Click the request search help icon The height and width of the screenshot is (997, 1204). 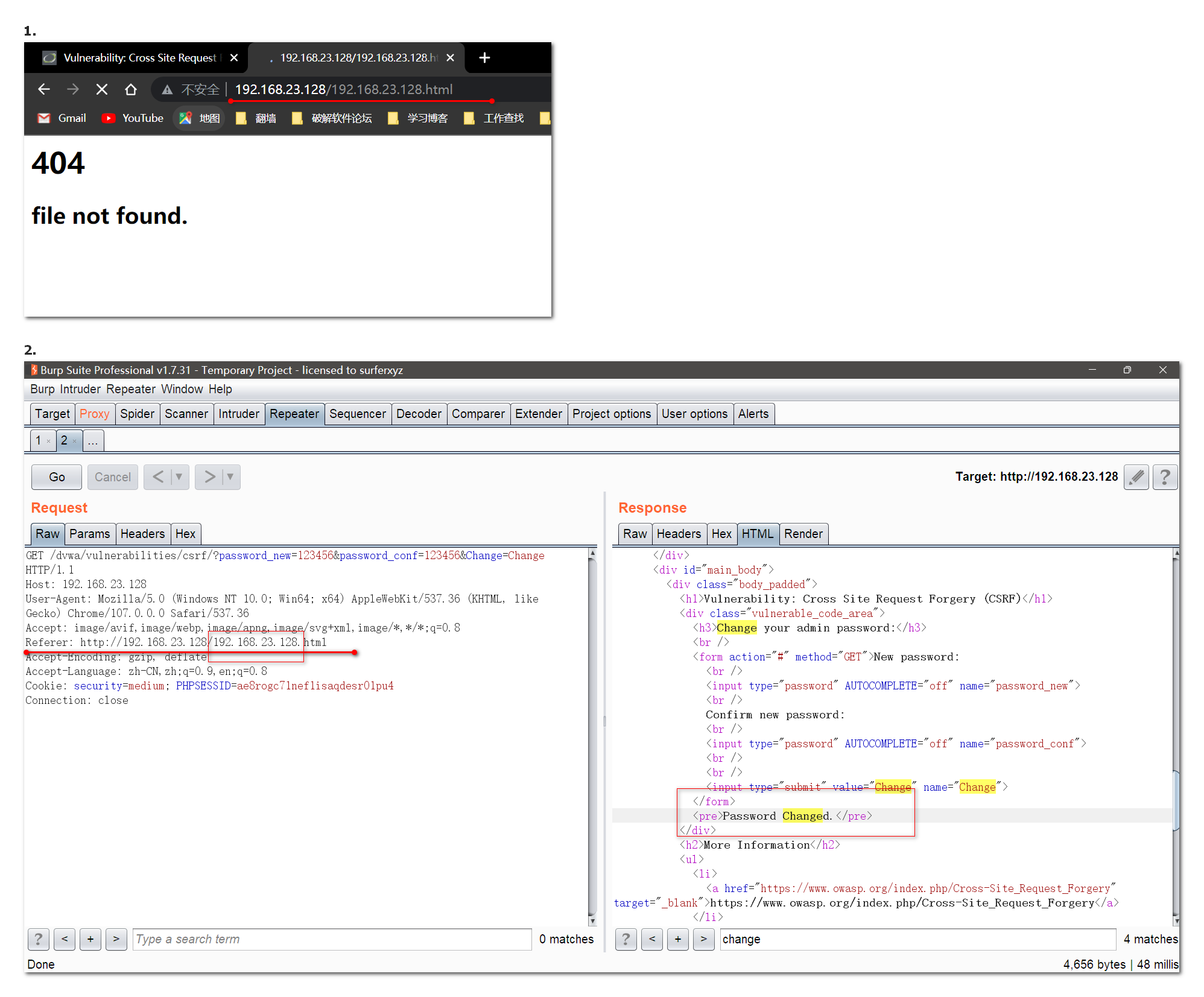38,939
